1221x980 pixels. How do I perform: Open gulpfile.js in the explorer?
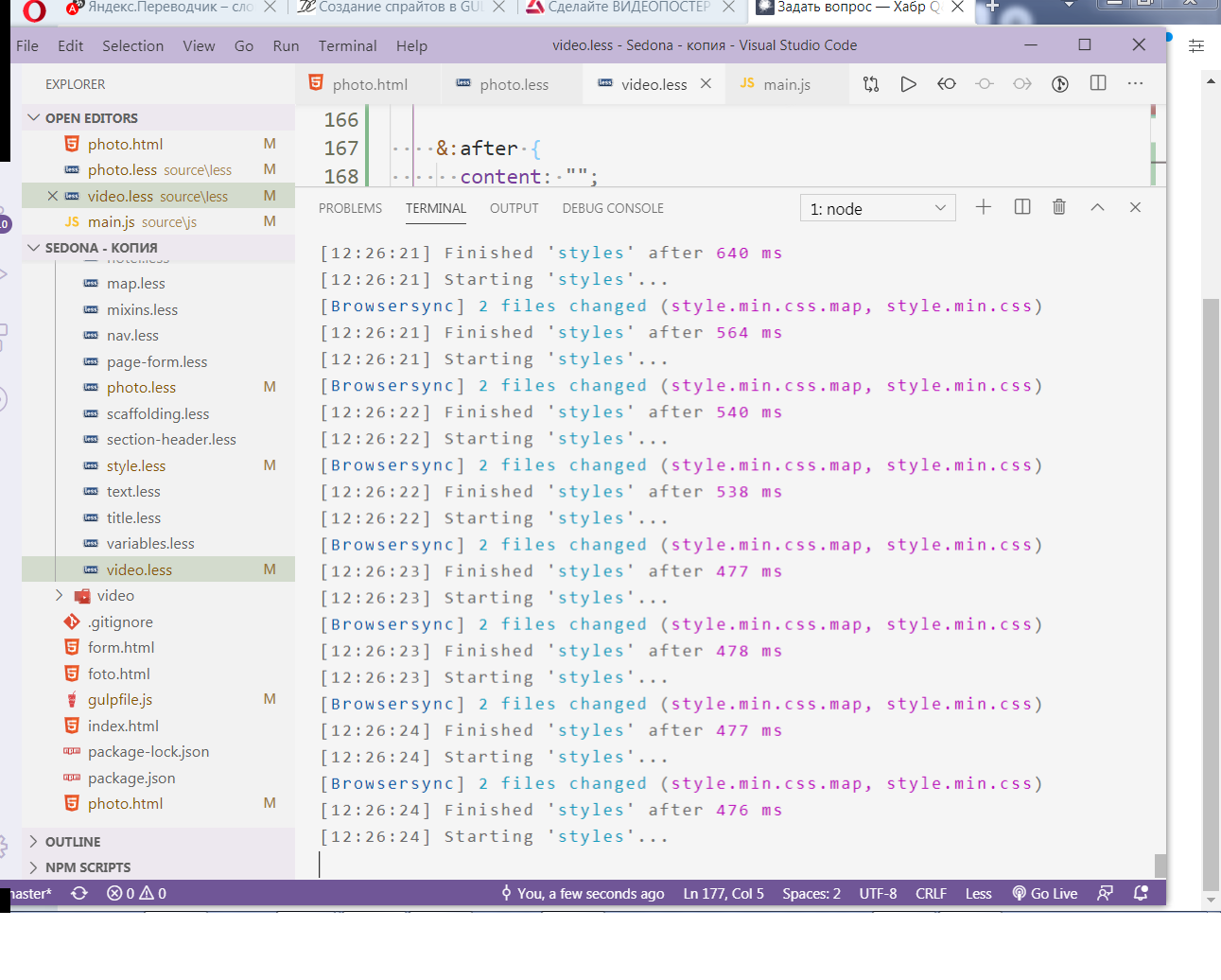pyautogui.click(x=158, y=699)
